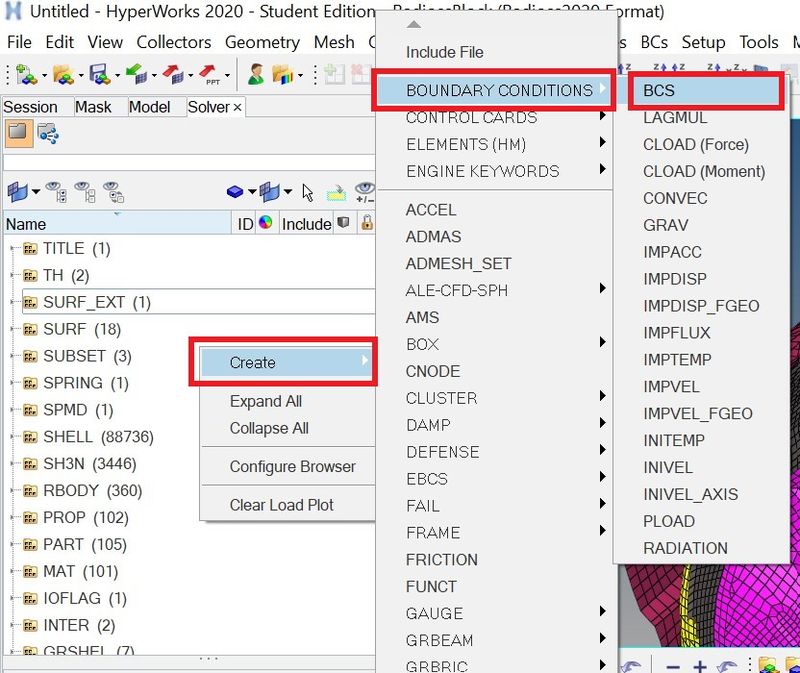Click the browser search input field

(186, 162)
